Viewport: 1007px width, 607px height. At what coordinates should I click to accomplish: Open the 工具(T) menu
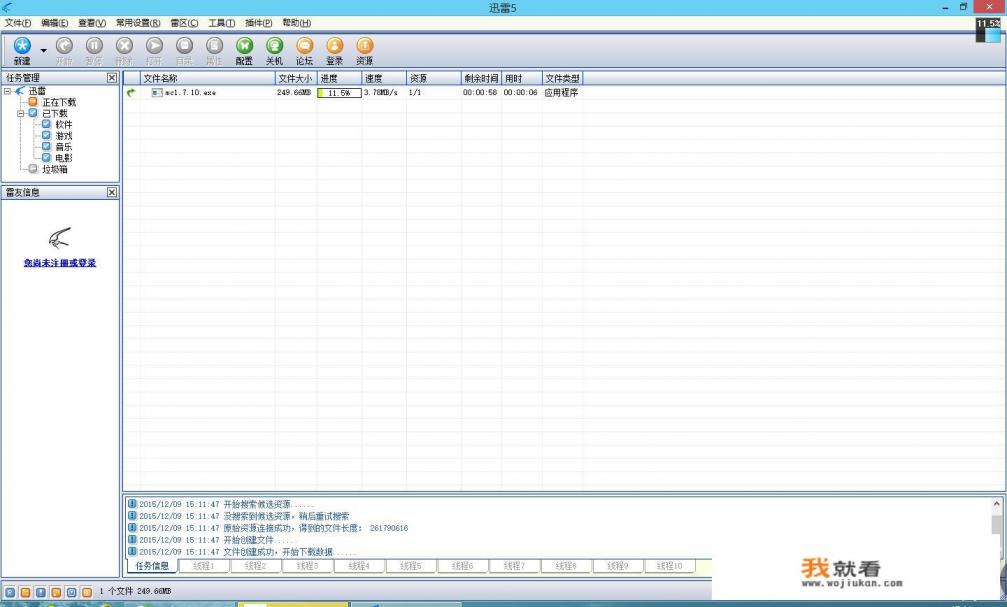click(222, 22)
